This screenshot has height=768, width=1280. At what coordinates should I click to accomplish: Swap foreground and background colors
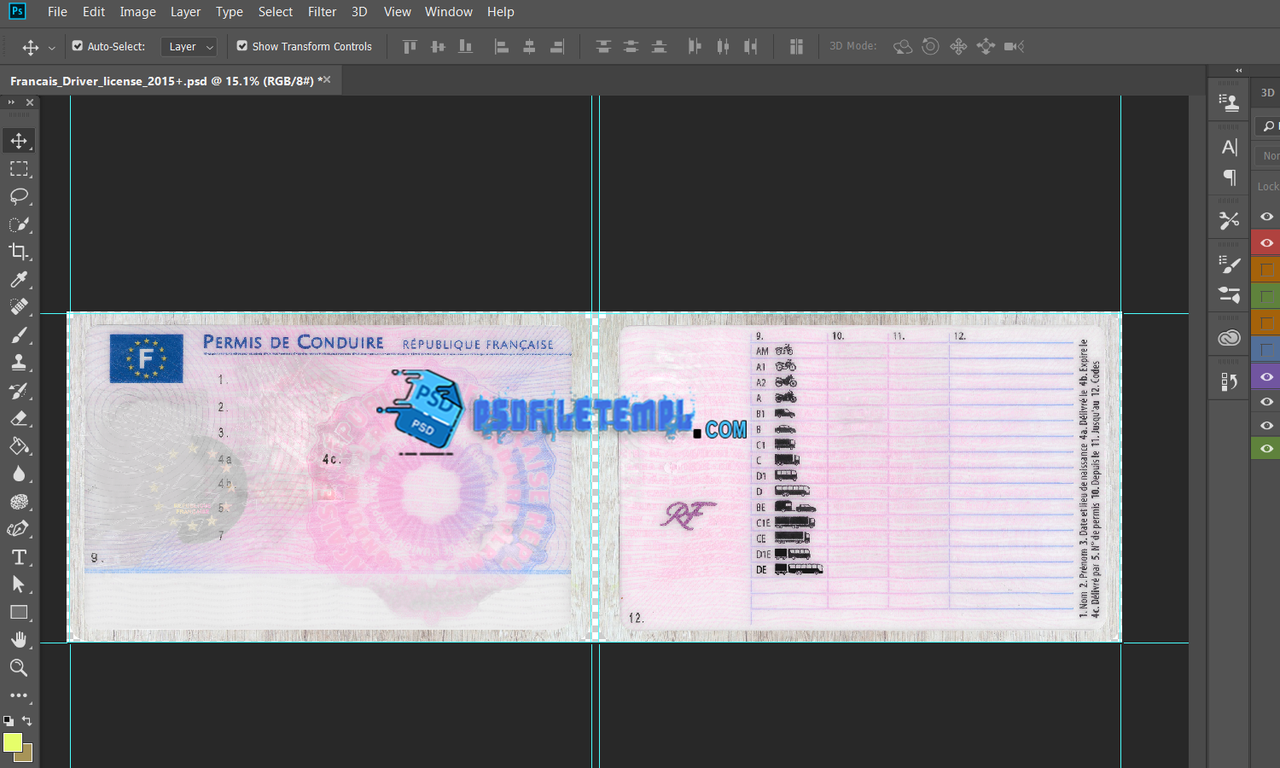pos(27,720)
